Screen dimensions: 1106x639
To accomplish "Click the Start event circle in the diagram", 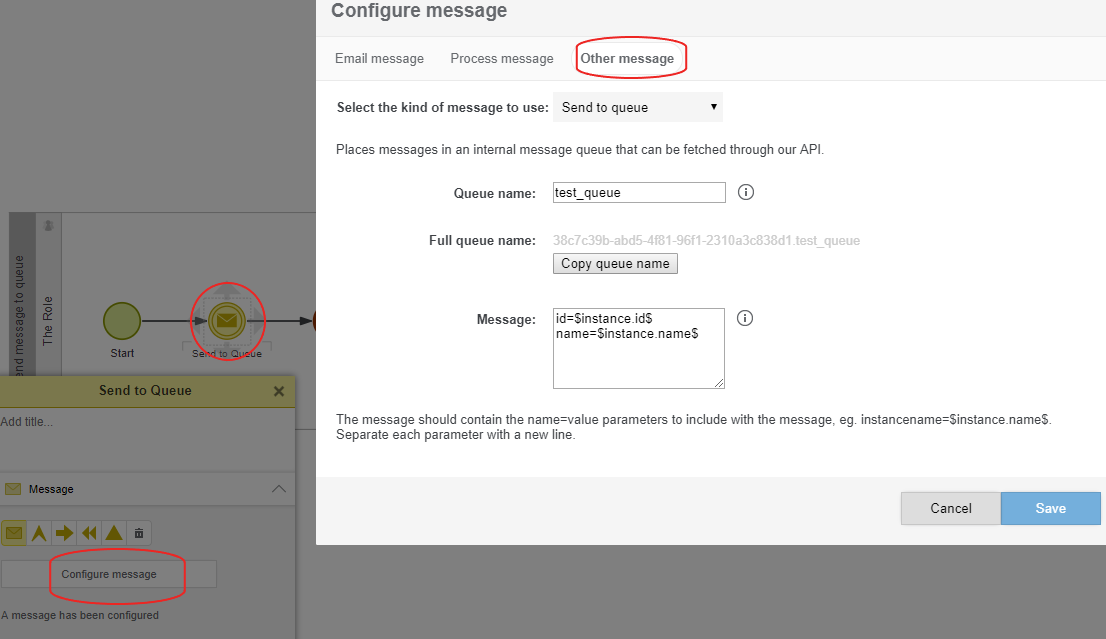I will coord(122,321).
